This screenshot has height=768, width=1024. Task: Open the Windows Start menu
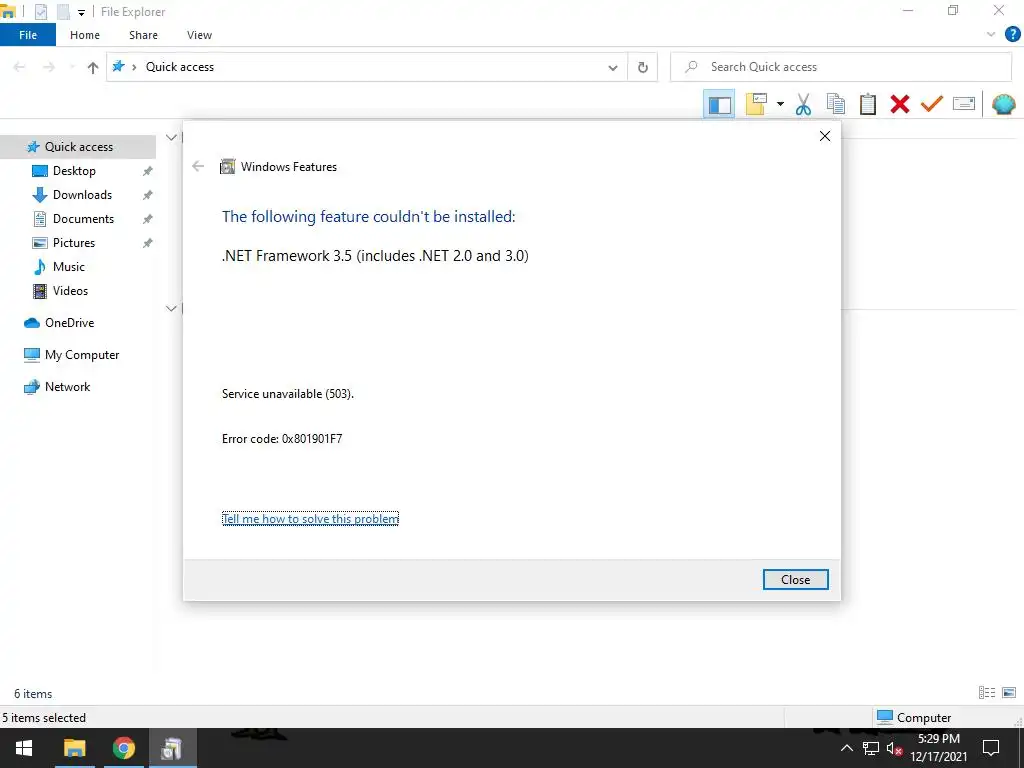click(24, 748)
